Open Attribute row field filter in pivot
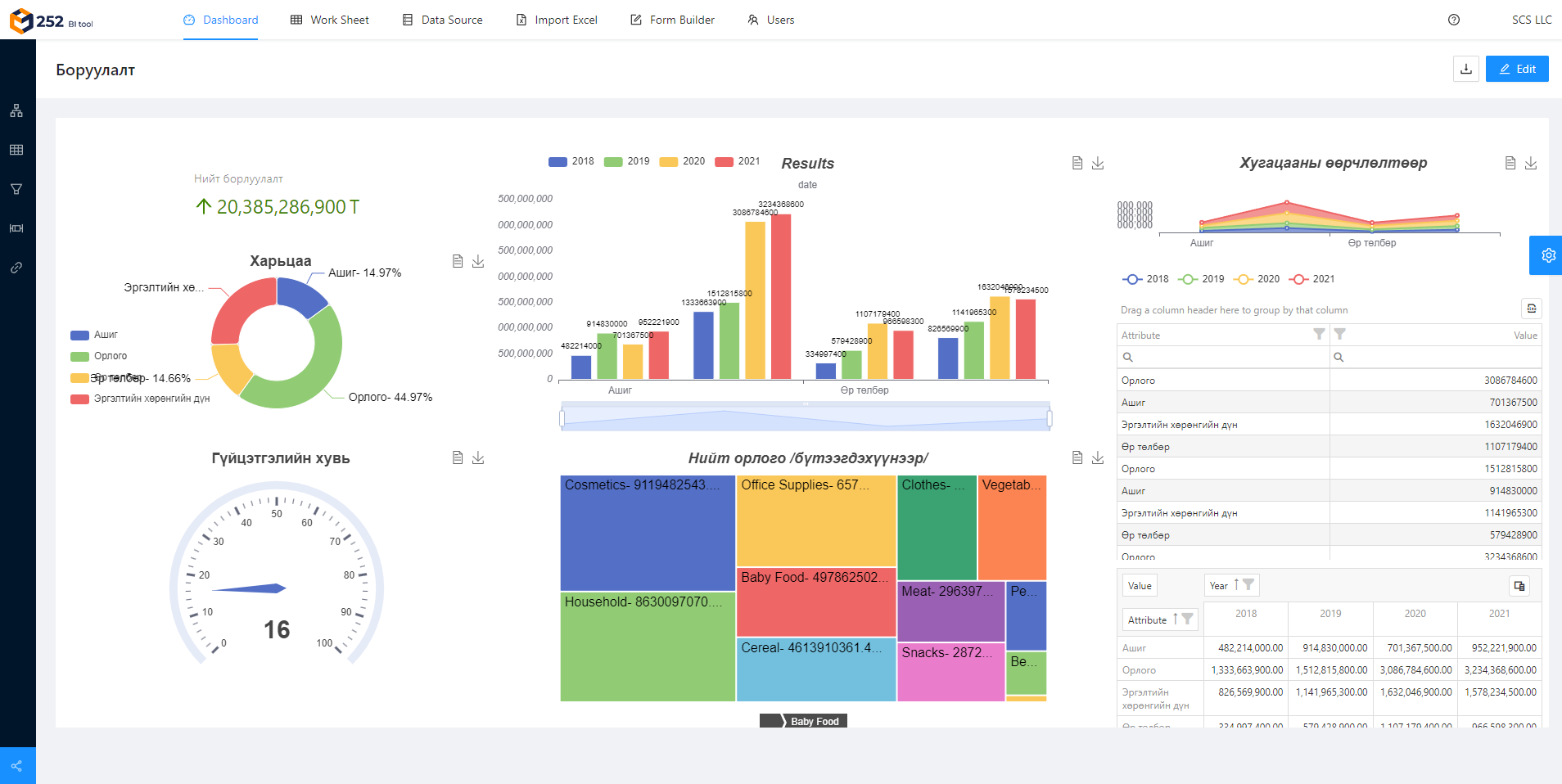This screenshot has width=1562, height=784. pyautogui.click(x=1187, y=620)
